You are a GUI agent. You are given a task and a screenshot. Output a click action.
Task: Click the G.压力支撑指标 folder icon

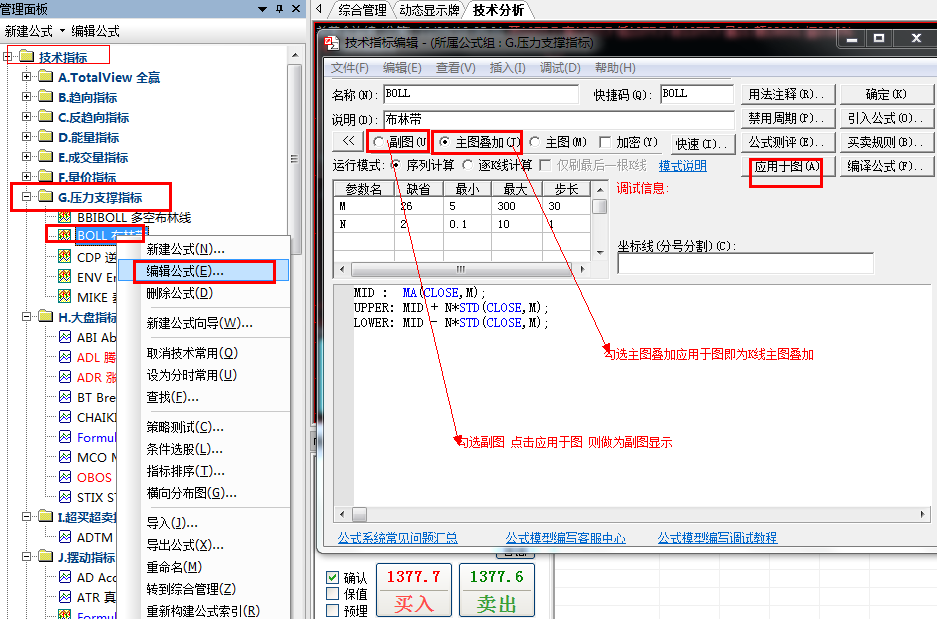coord(46,197)
